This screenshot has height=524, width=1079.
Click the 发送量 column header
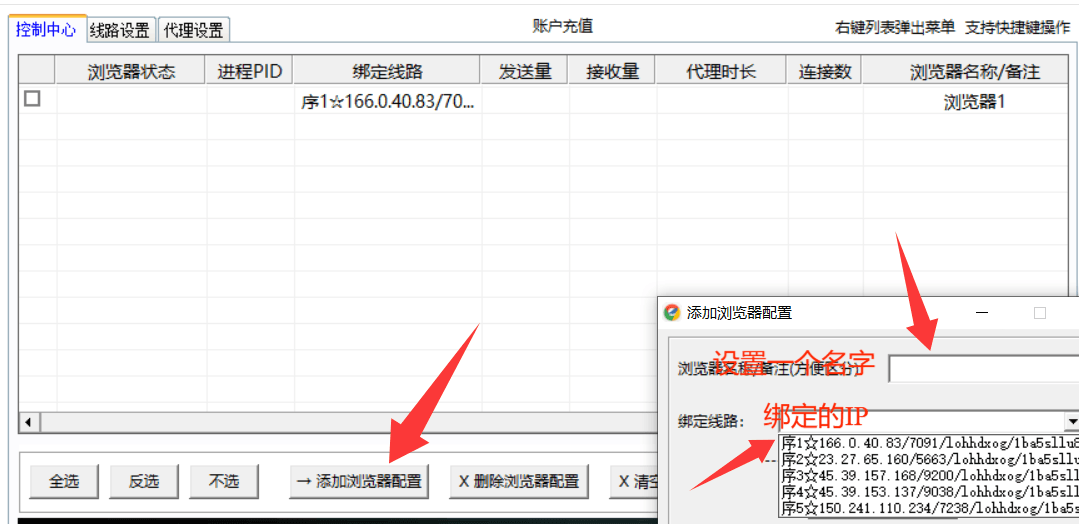click(524, 71)
